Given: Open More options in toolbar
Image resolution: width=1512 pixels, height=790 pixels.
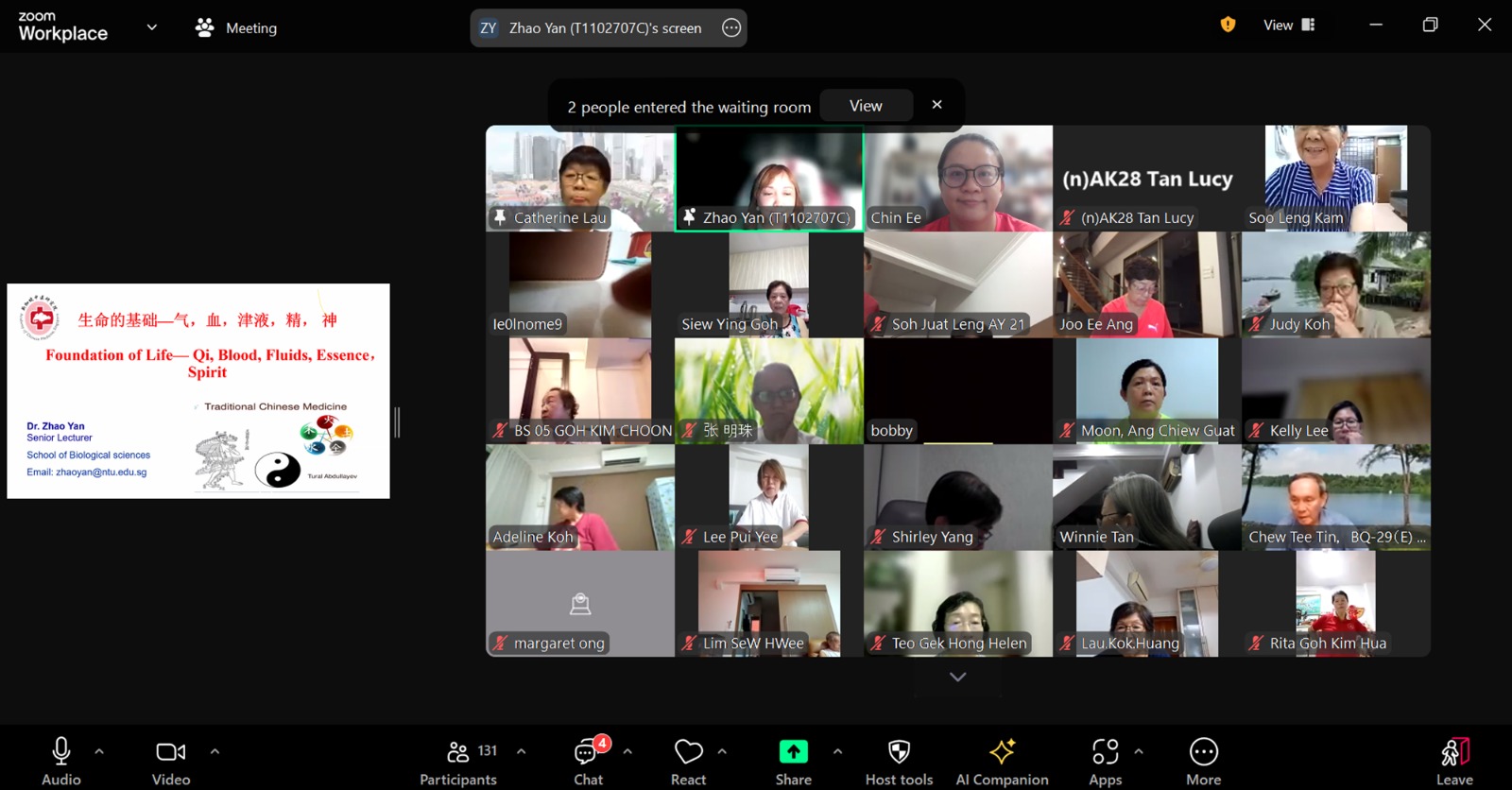Looking at the screenshot, I should (x=1203, y=762).
